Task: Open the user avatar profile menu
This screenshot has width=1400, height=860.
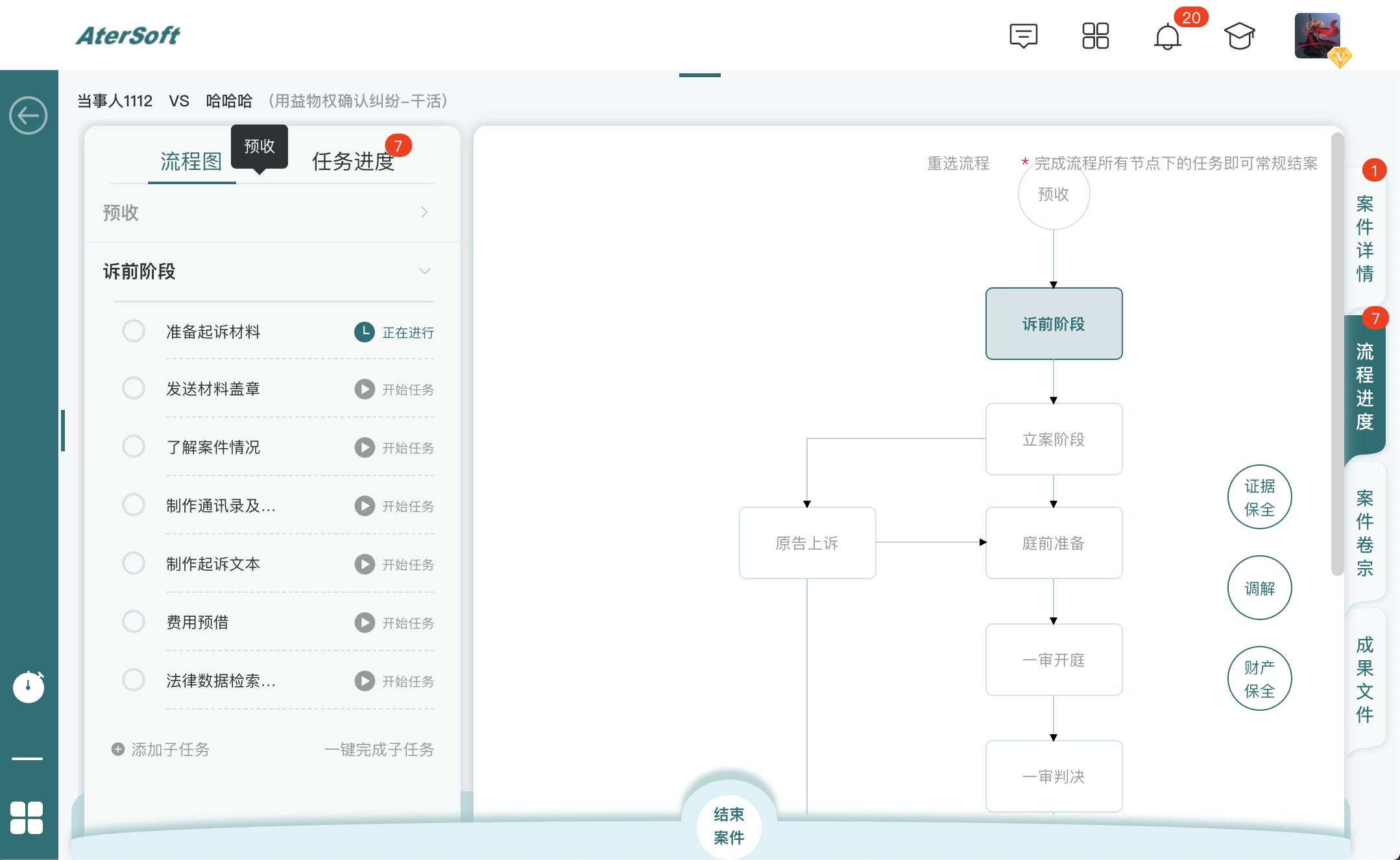Action: [x=1314, y=36]
